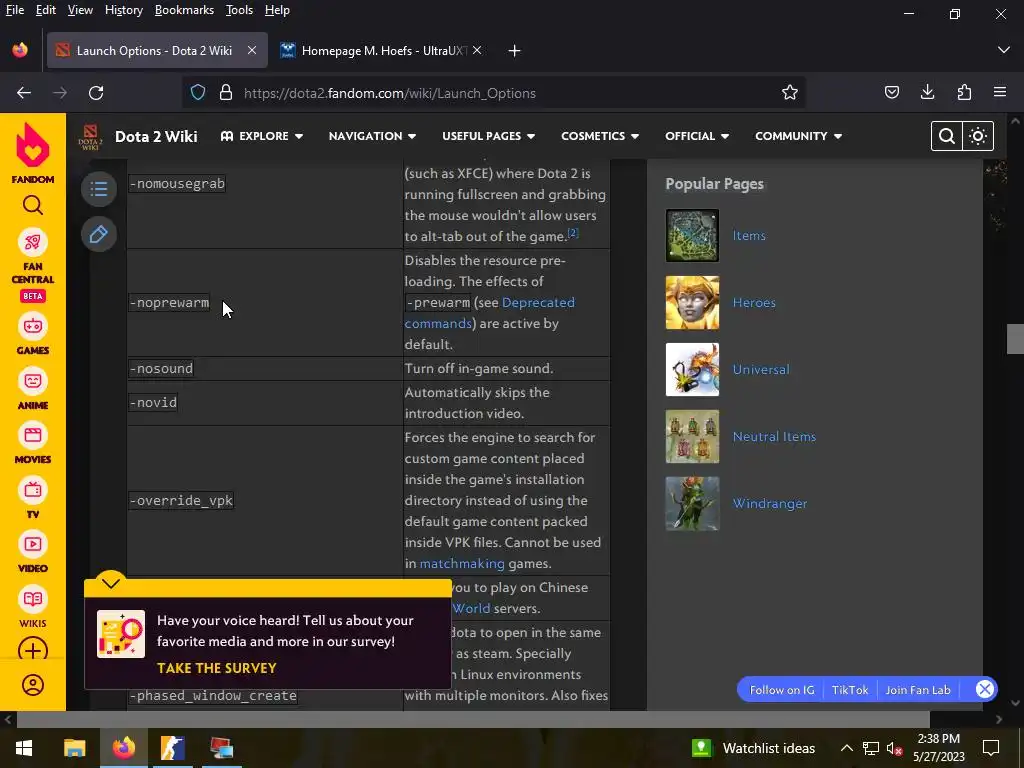Open Fan Central Beta
Image resolution: width=1024 pixels, height=768 pixels.
[33, 265]
